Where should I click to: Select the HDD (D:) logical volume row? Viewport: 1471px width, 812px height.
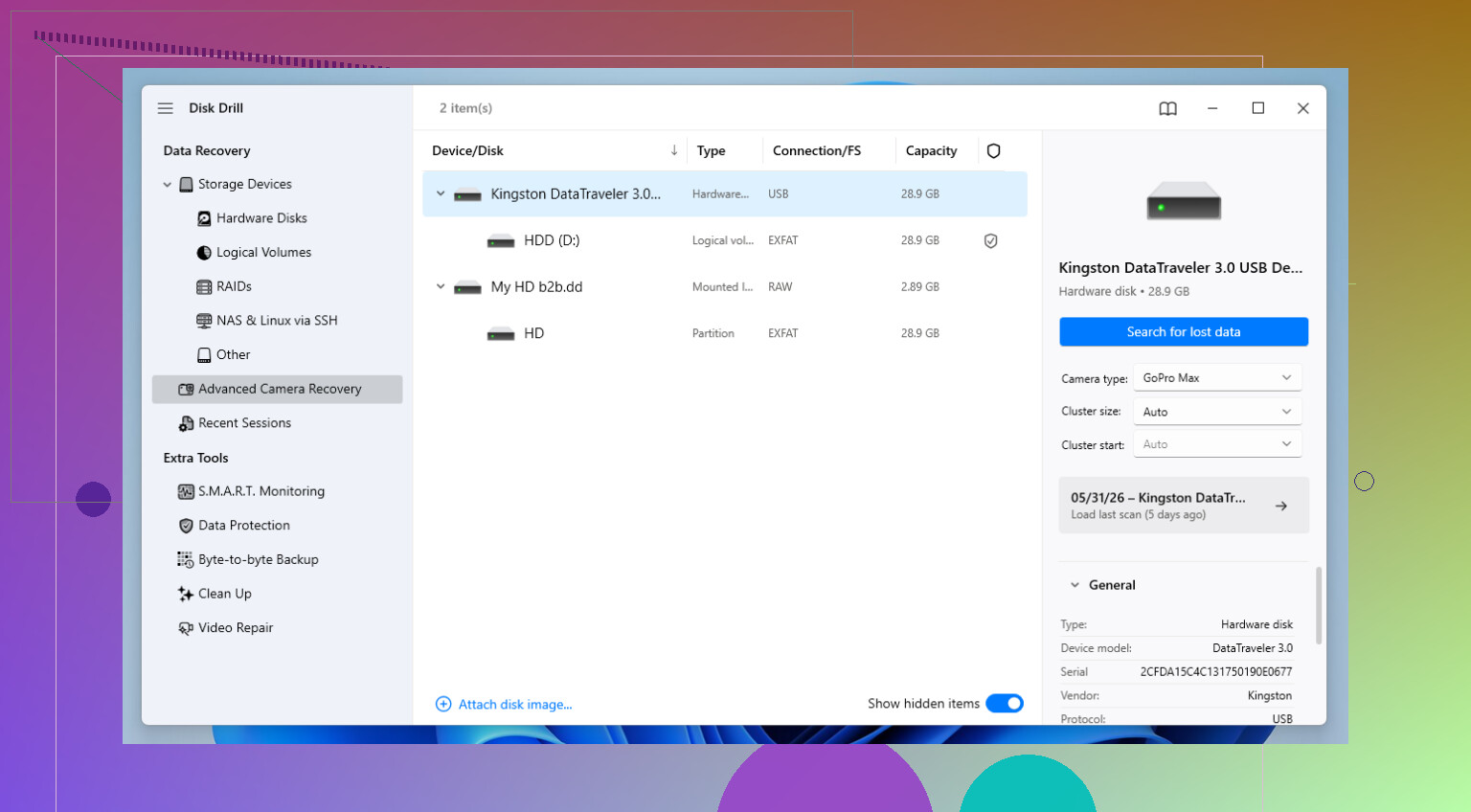pos(724,240)
